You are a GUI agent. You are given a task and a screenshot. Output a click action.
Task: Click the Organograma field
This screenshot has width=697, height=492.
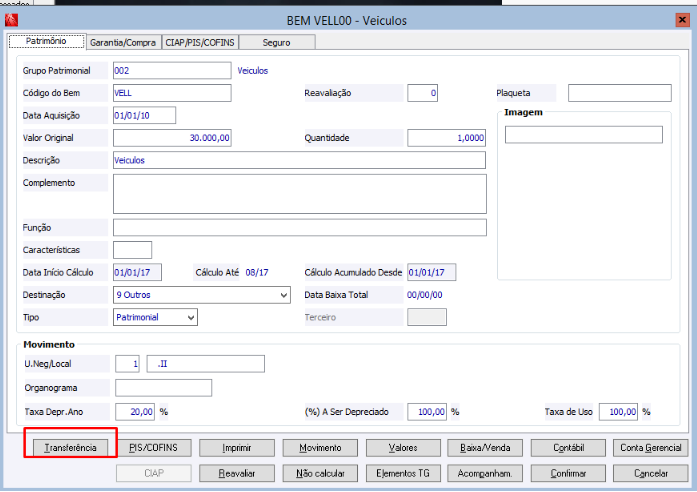pos(164,388)
